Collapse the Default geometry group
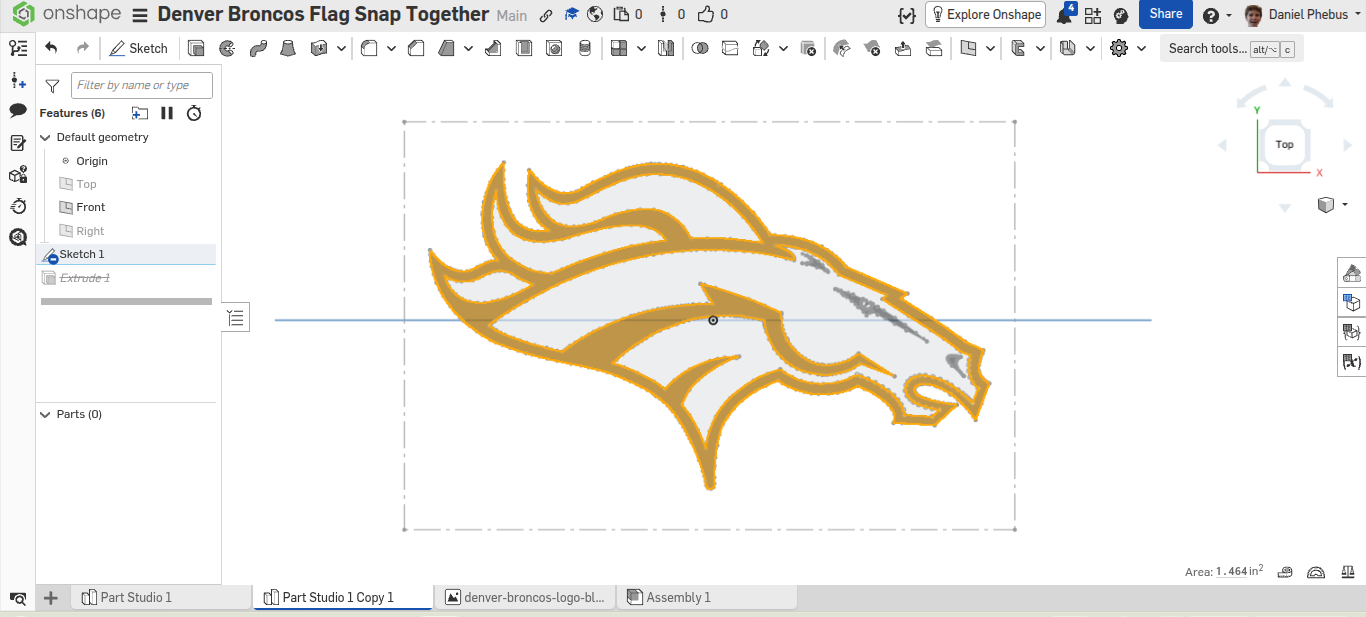1366x617 pixels. tap(45, 137)
